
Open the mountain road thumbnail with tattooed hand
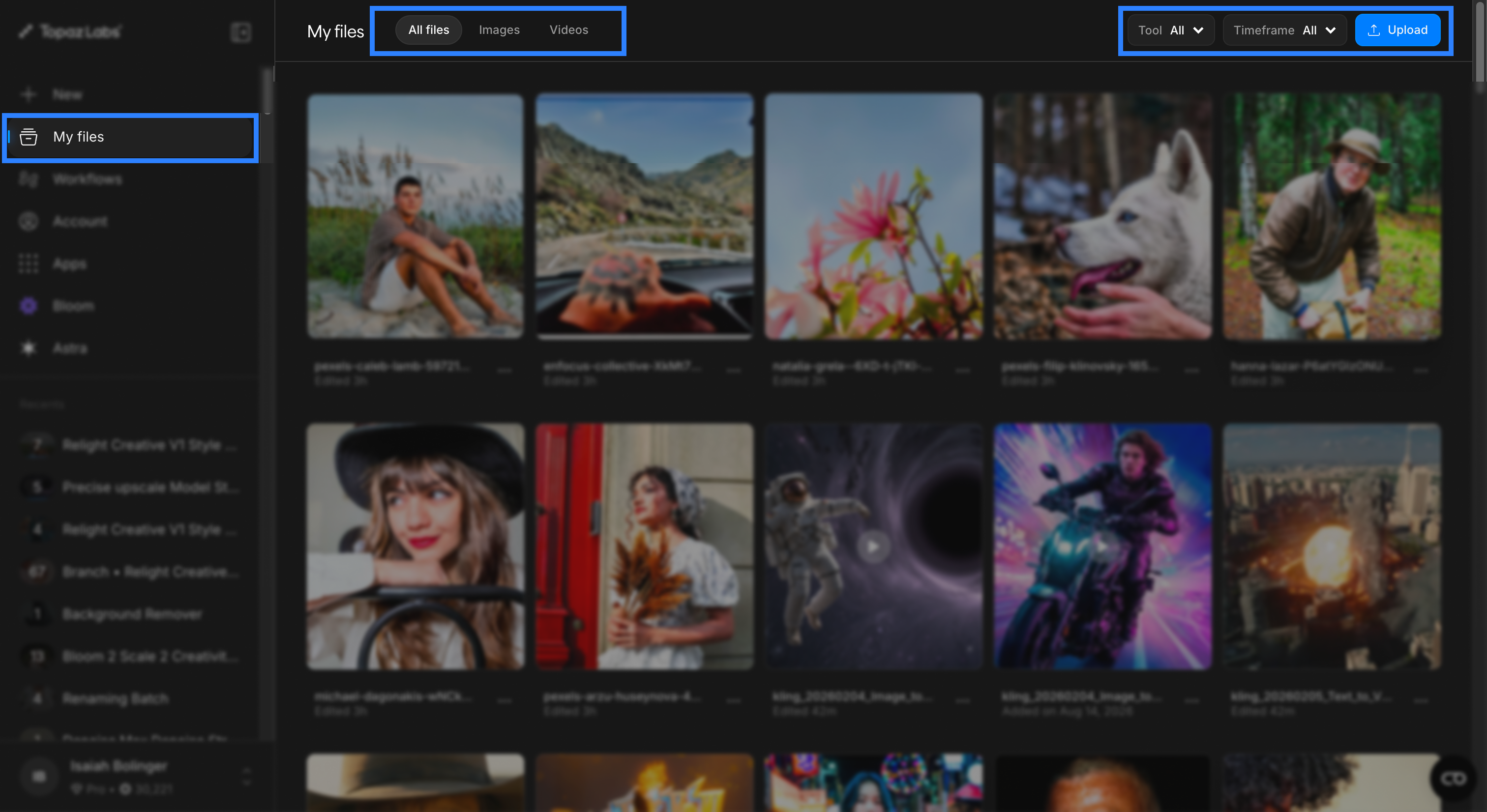tap(644, 216)
